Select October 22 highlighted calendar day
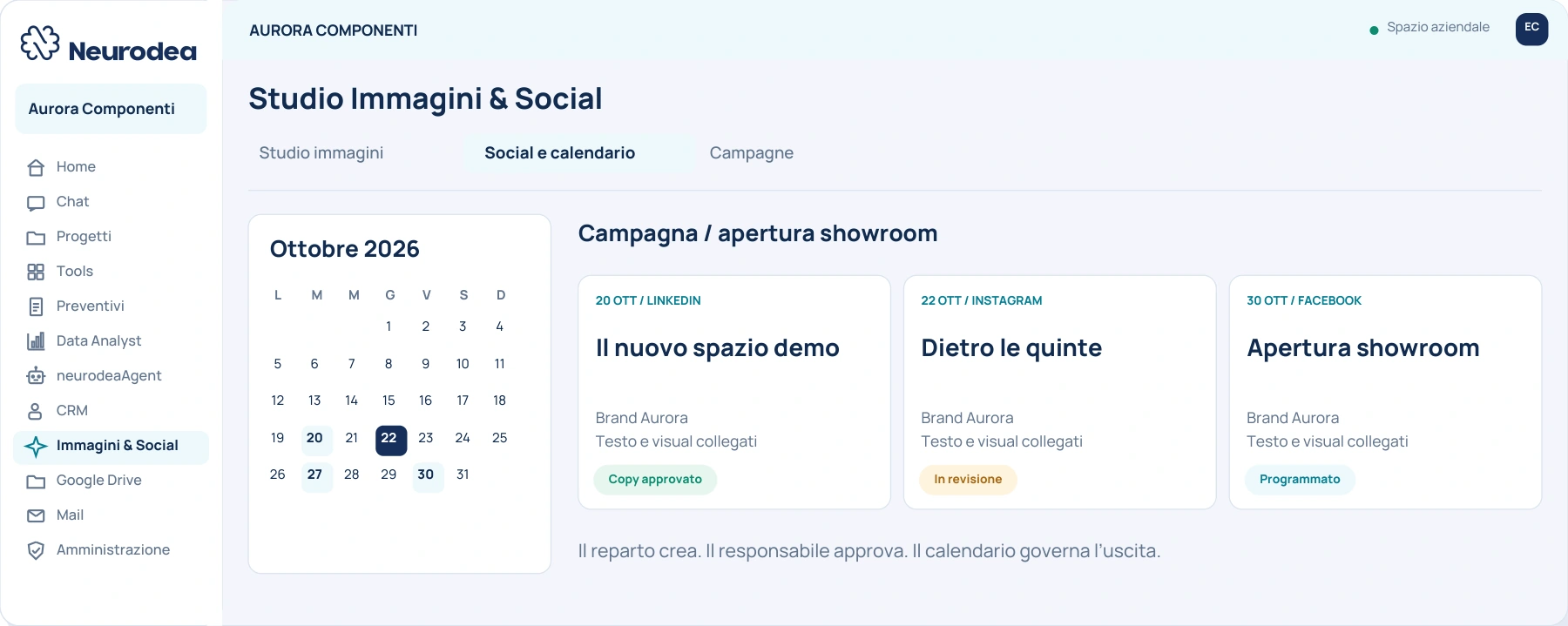 391,440
